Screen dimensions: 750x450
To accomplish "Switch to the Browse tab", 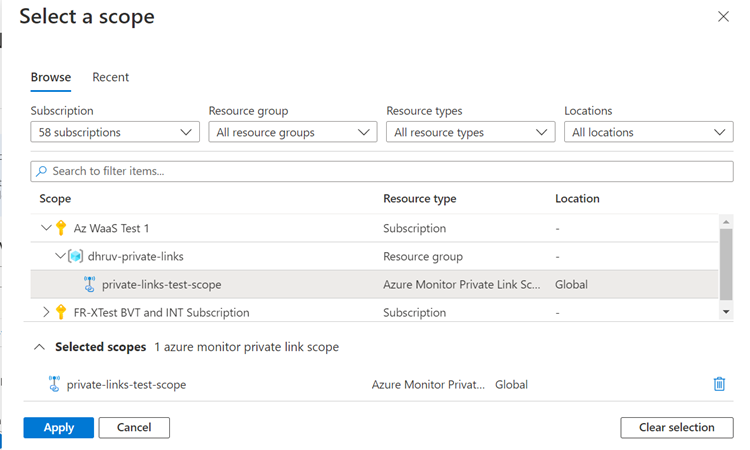I will point(51,77).
